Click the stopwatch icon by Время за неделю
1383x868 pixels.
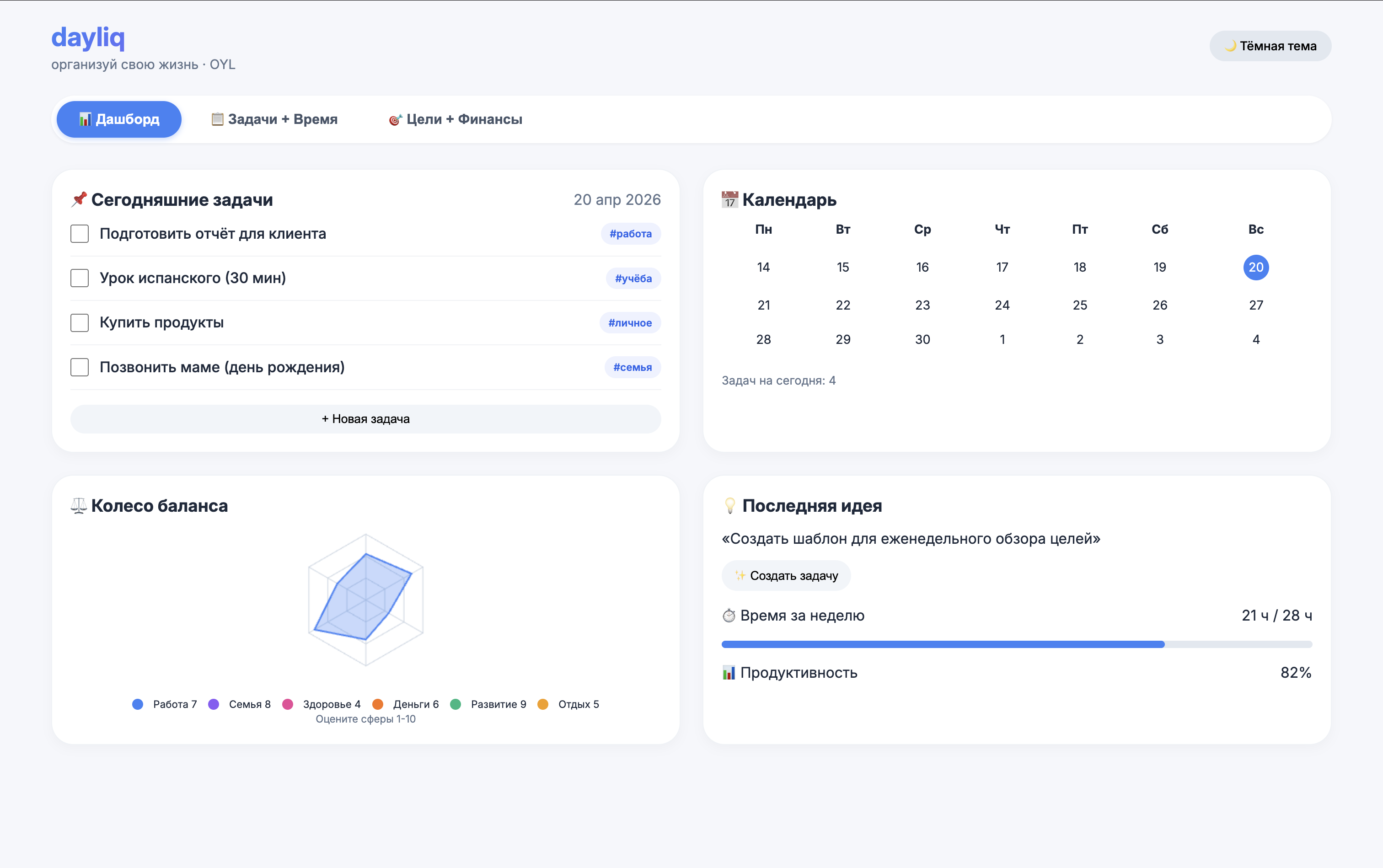pyautogui.click(x=729, y=616)
